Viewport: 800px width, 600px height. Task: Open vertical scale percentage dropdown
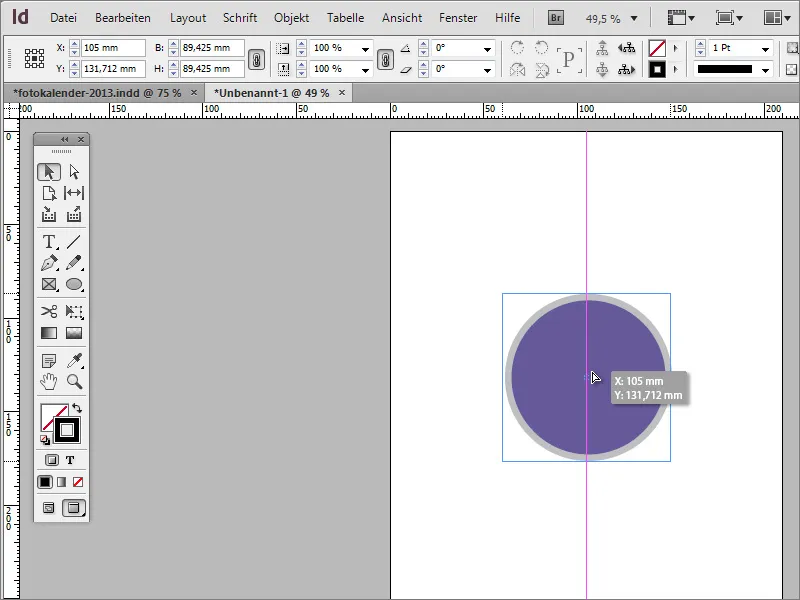tap(365, 70)
